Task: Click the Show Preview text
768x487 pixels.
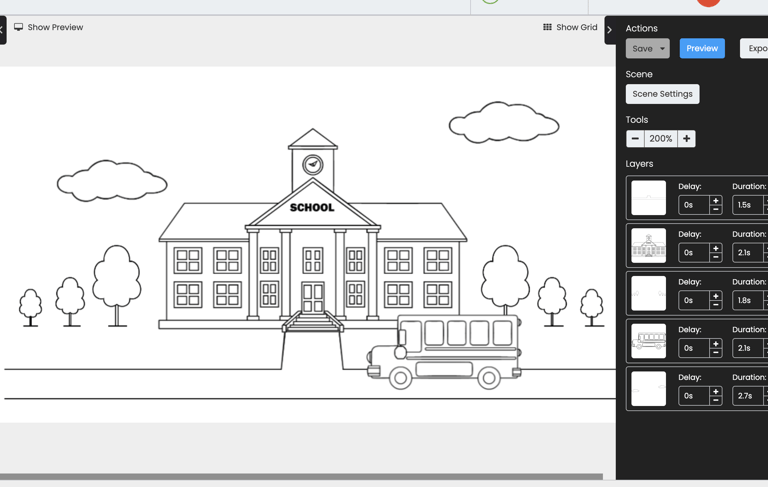Action: tap(55, 27)
